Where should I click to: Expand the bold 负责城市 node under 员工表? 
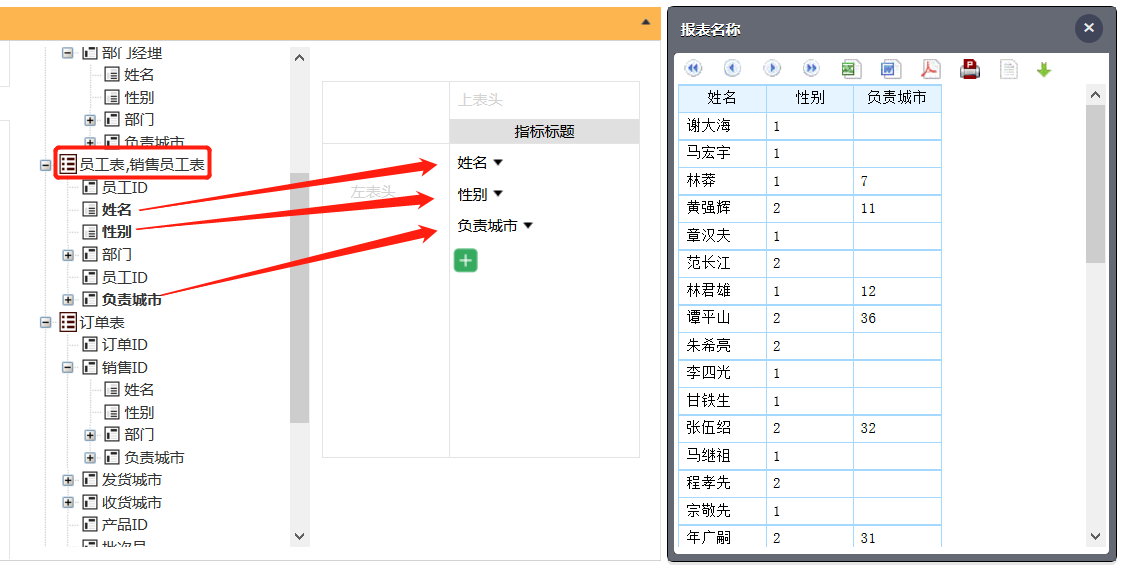click(x=68, y=300)
